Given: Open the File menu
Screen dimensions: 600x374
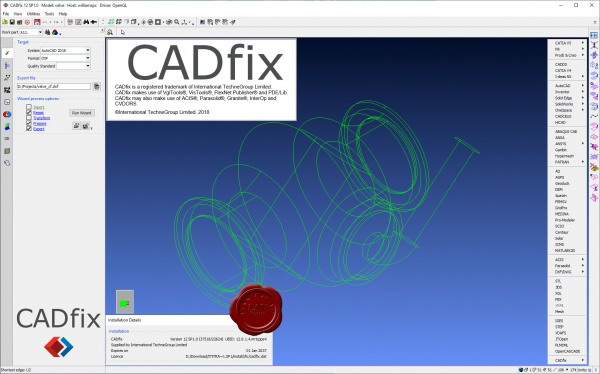Looking at the screenshot, I should click(6, 14).
